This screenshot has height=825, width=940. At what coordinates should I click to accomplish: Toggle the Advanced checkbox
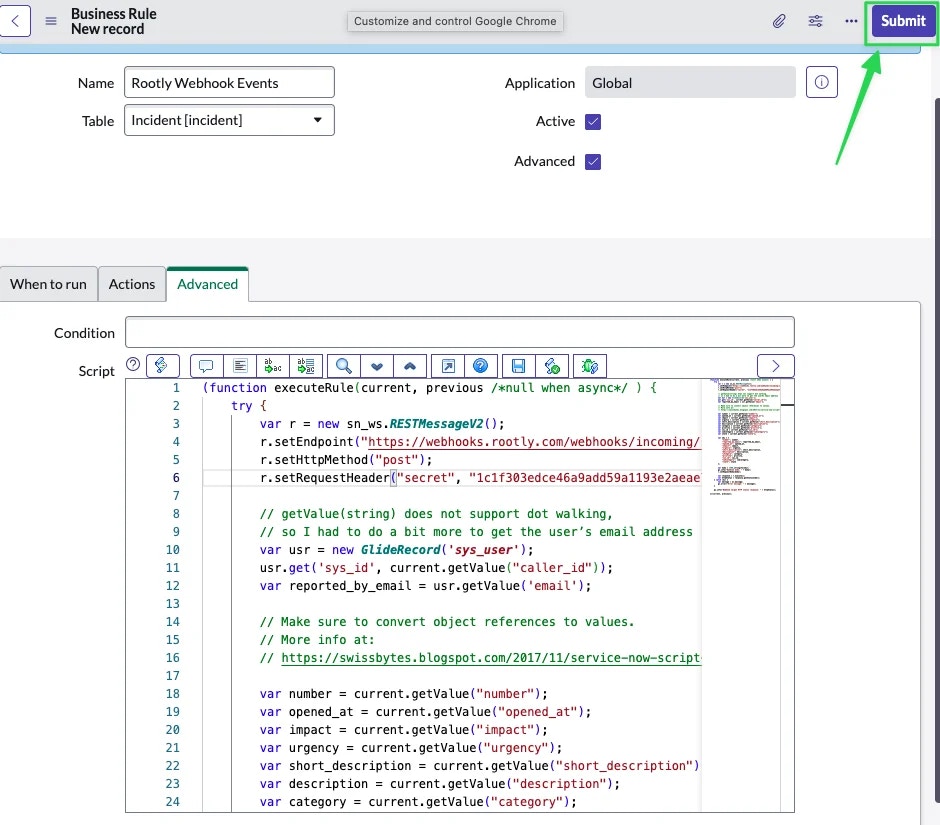(x=593, y=162)
